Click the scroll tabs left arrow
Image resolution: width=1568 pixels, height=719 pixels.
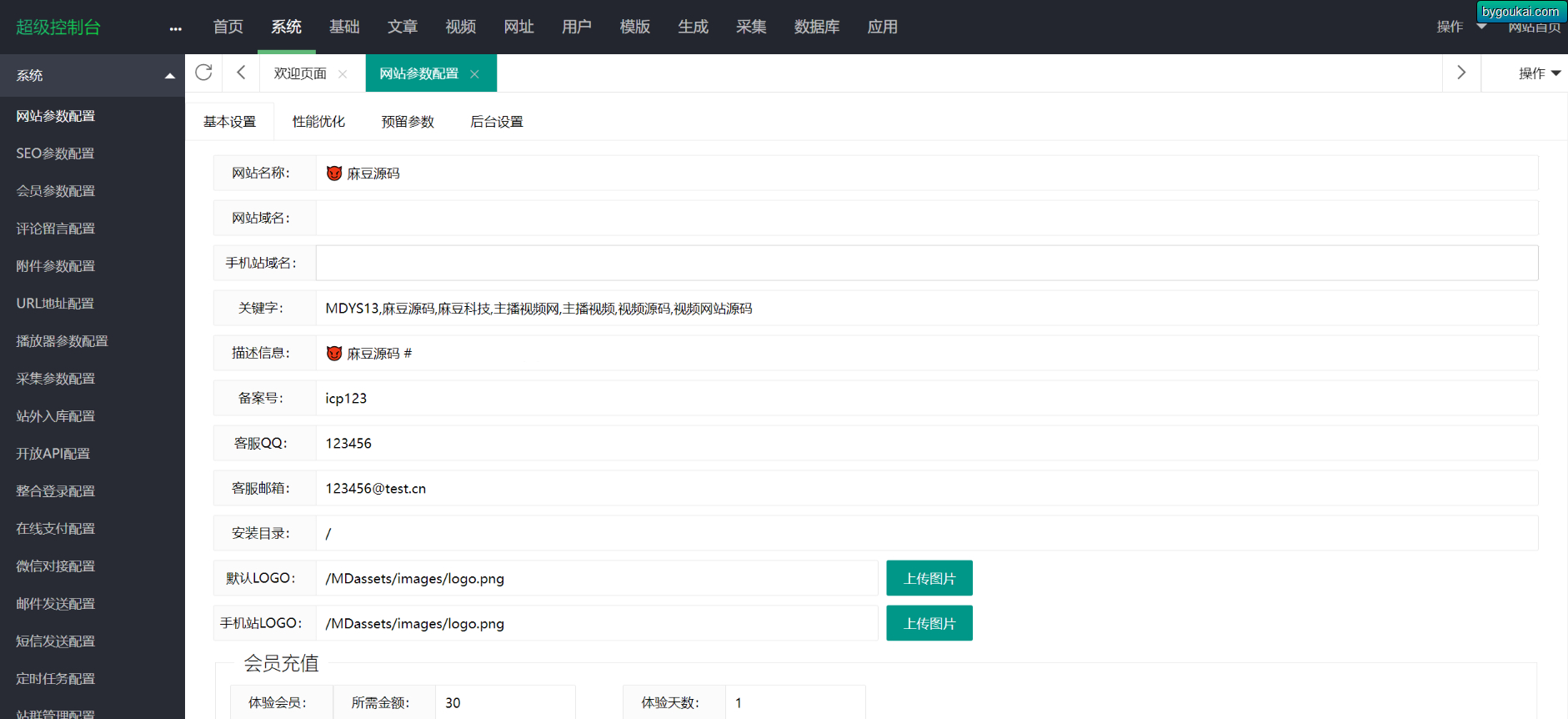241,73
